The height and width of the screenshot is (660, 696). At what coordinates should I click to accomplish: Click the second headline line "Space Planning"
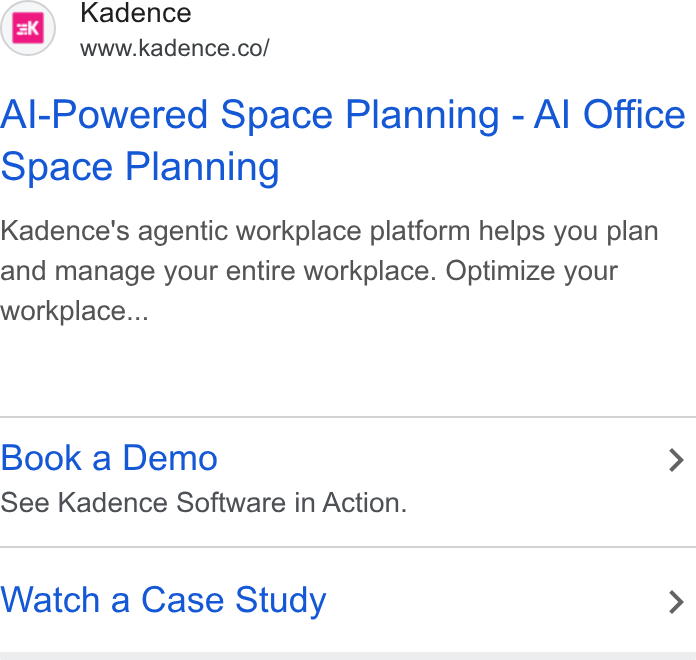140,167
